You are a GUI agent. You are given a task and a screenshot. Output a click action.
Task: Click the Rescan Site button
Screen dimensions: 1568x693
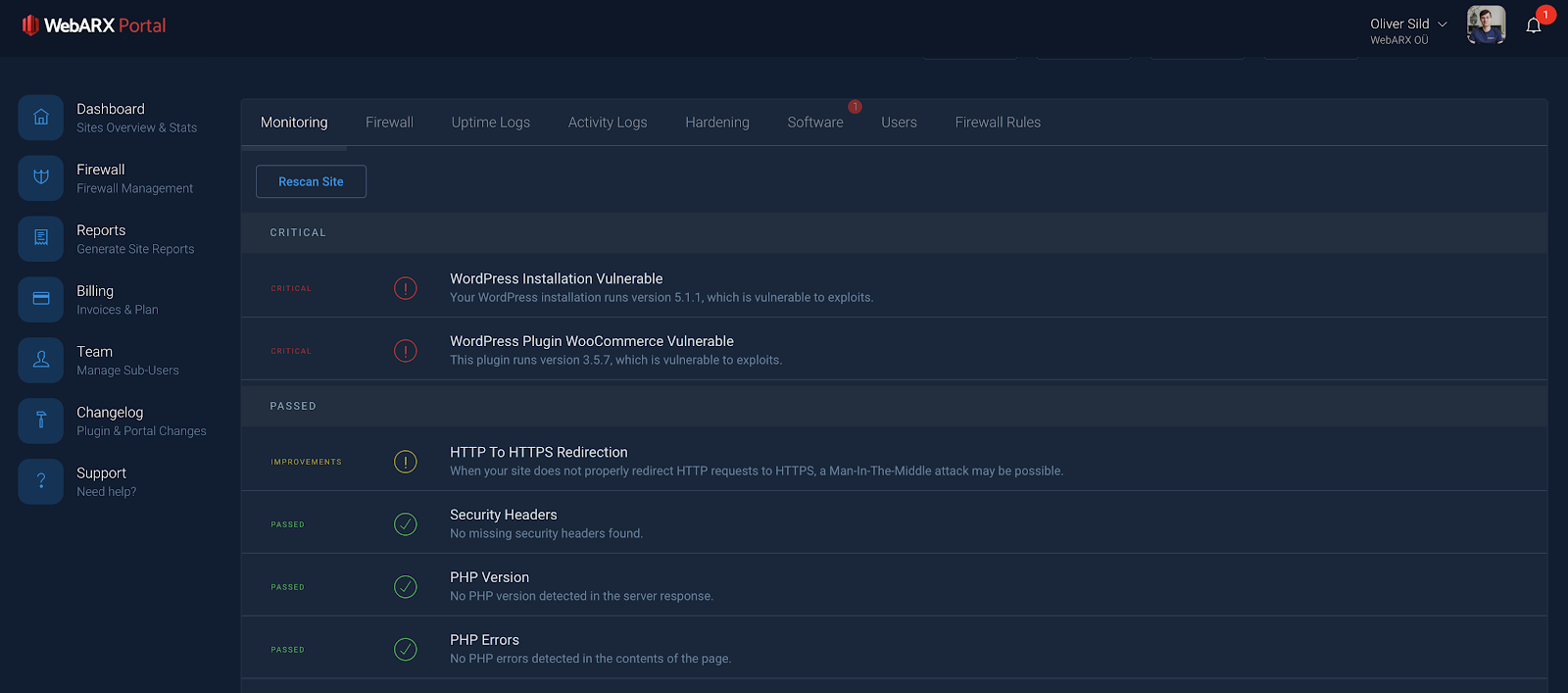tap(311, 181)
